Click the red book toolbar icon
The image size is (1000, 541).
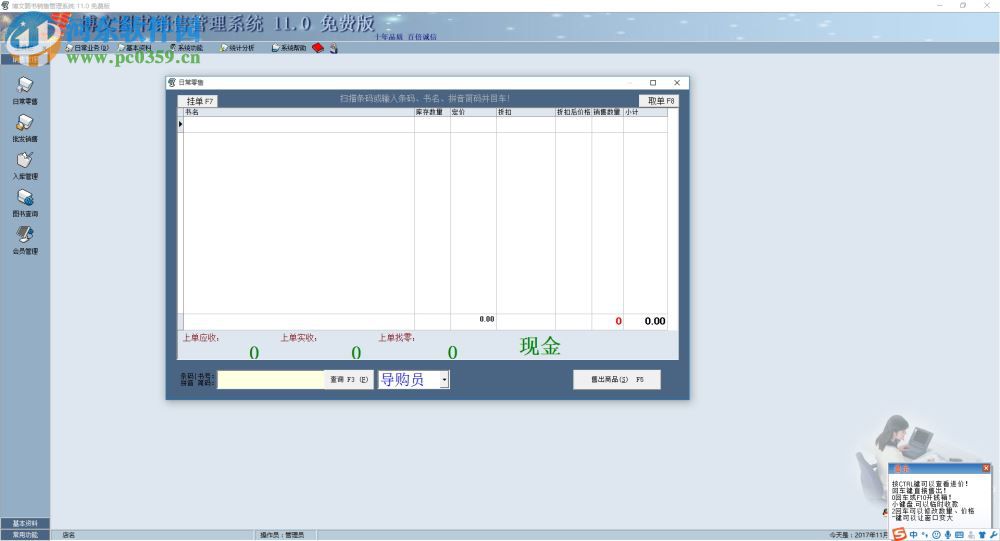[x=318, y=48]
